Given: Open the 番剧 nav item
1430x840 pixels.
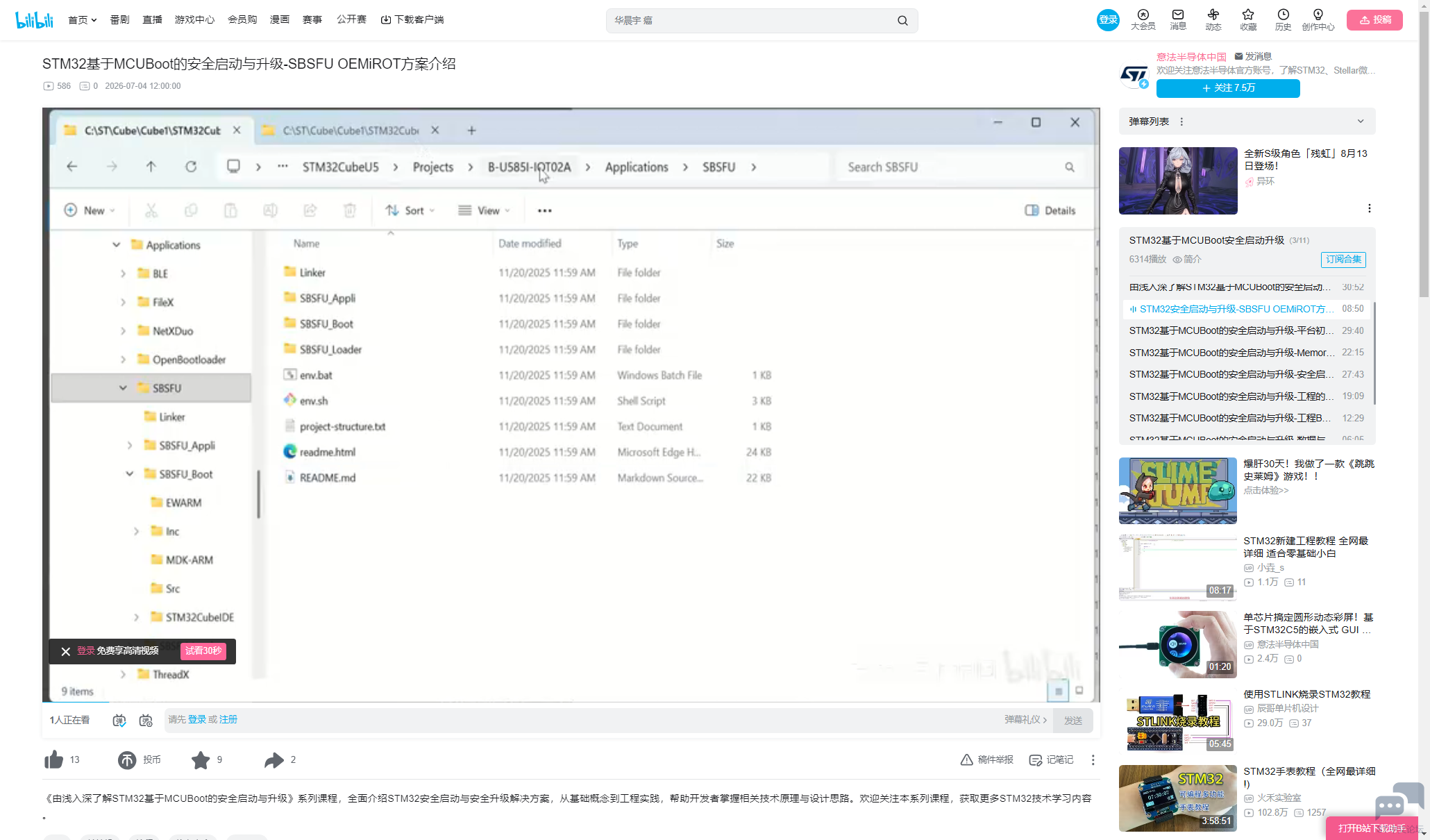Looking at the screenshot, I should 119,19.
